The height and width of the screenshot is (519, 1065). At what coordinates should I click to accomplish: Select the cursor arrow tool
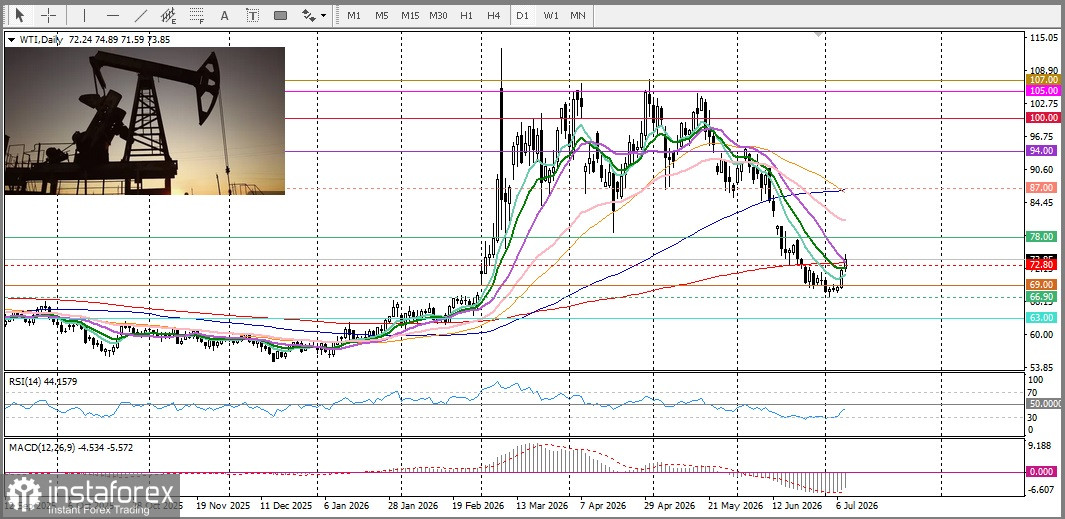(19, 15)
